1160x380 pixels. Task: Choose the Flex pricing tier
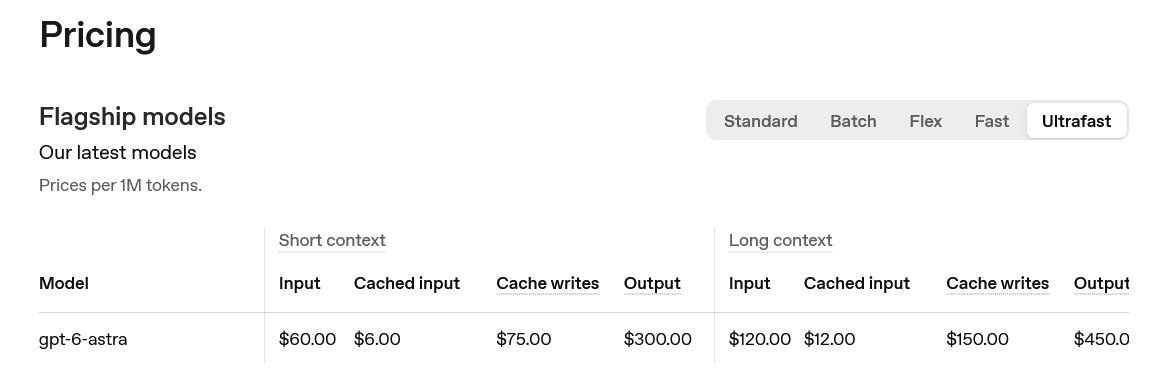tap(925, 121)
